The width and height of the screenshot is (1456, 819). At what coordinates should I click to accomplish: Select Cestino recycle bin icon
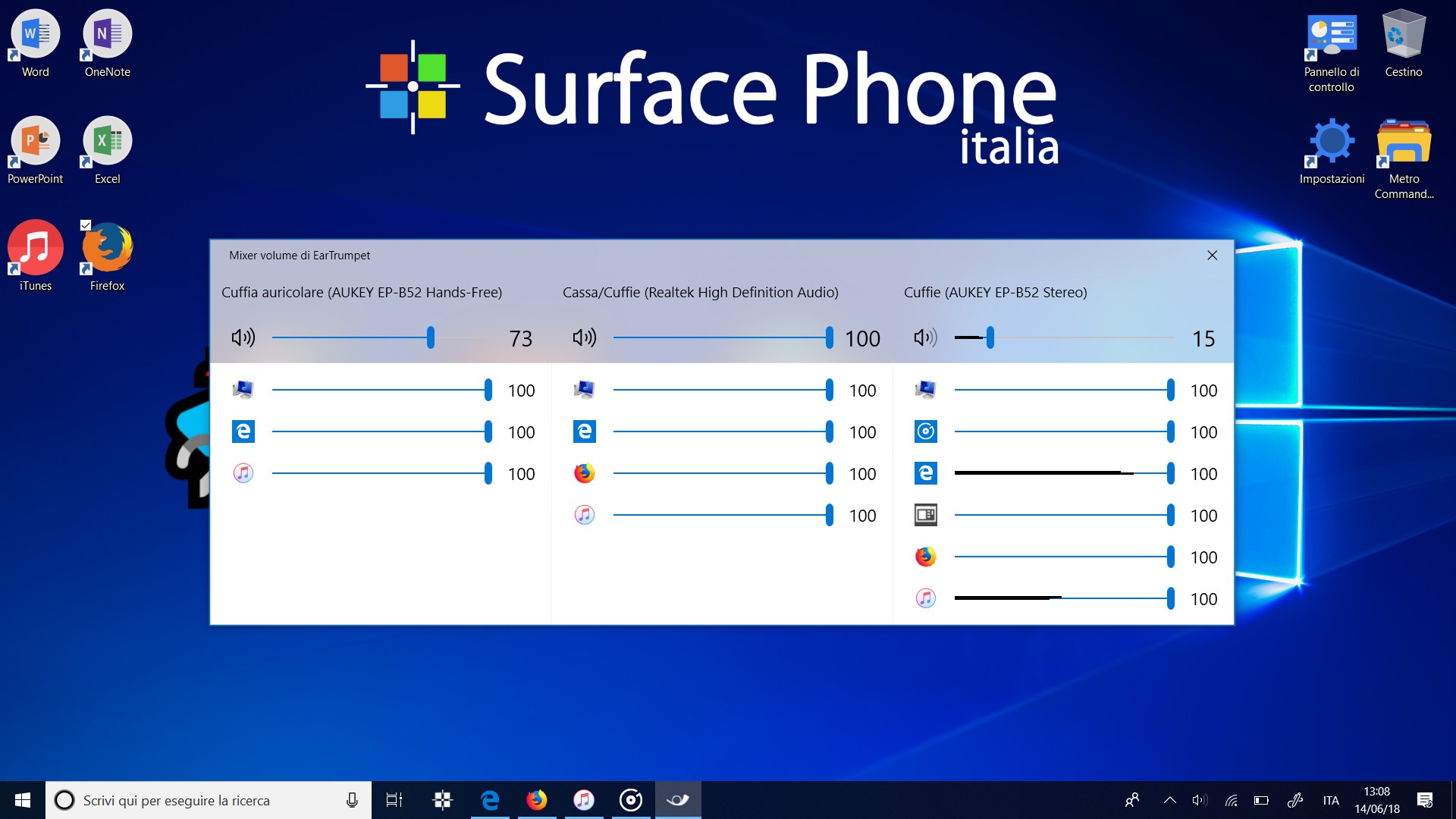click(x=1404, y=44)
